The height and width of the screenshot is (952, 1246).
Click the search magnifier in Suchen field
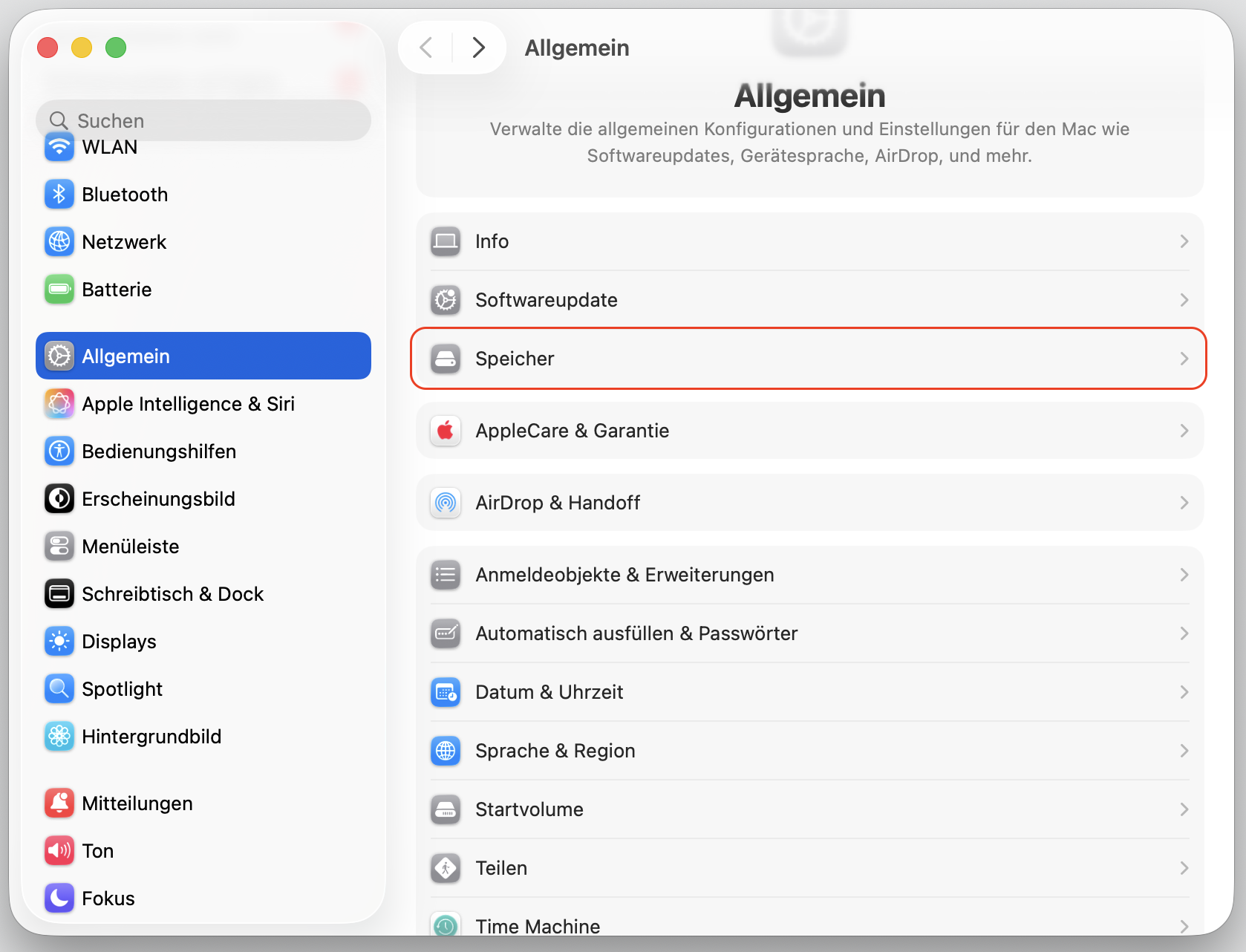[59, 120]
